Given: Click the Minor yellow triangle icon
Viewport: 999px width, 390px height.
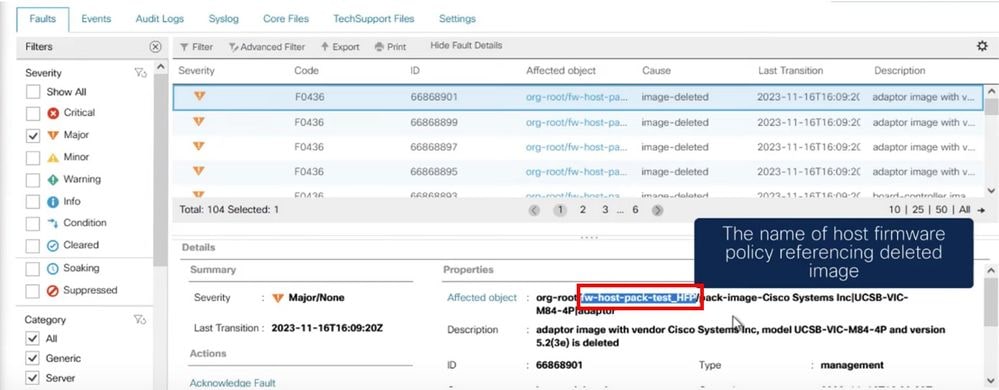Looking at the screenshot, I should pos(53,157).
